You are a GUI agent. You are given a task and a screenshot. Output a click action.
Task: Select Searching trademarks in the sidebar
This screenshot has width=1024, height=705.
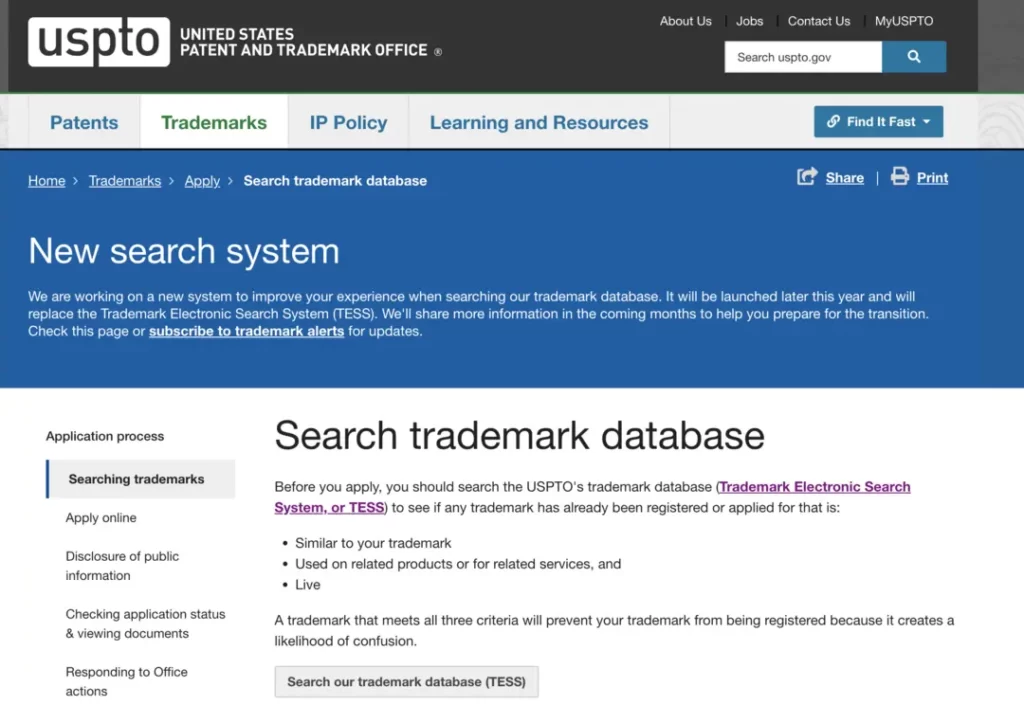pyautogui.click(x=141, y=479)
